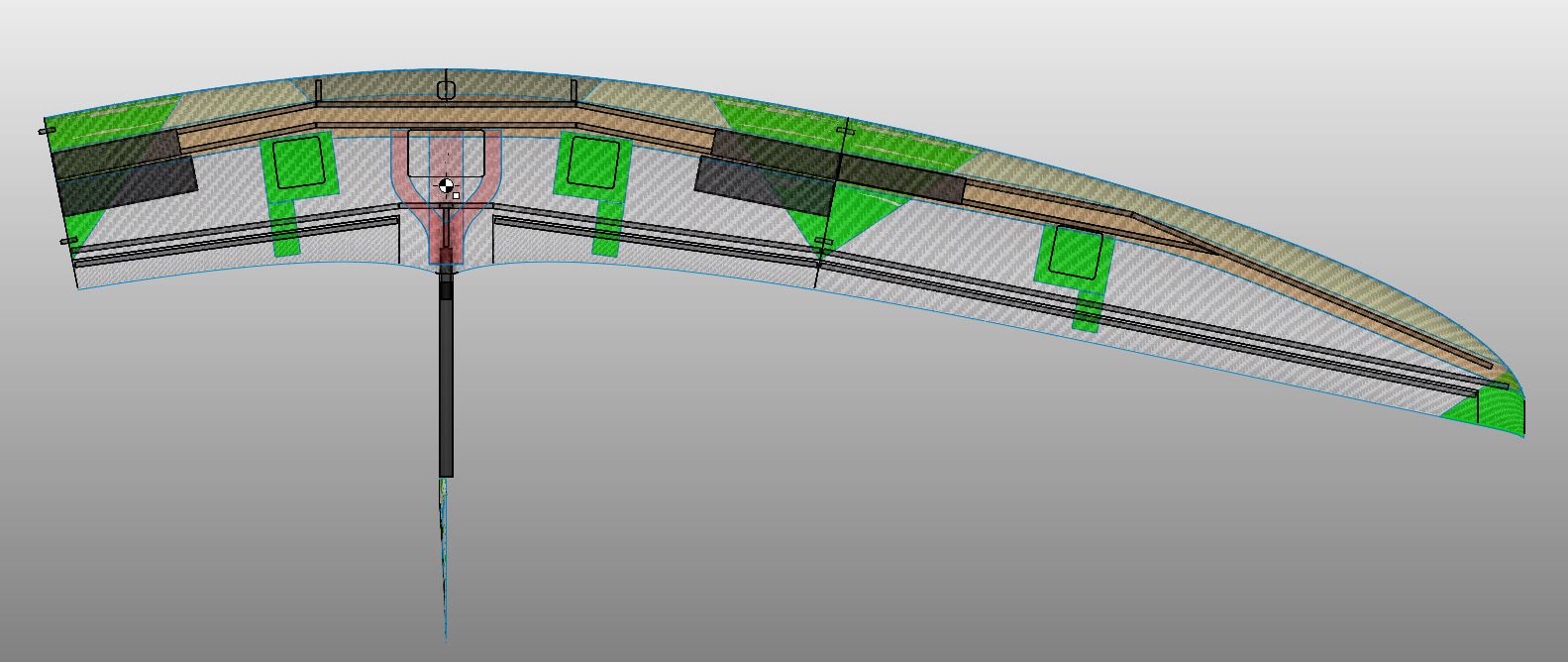Click the lower joiner pin at the mid-wing split
The width and height of the screenshot is (1568, 662).
click(x=823, y=241)
